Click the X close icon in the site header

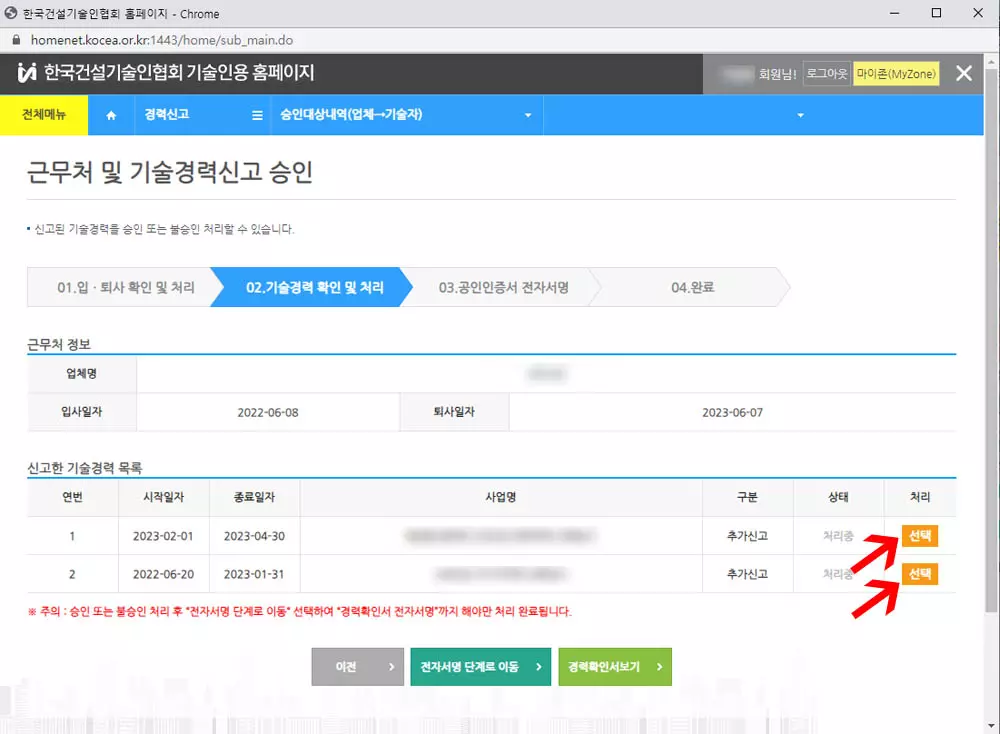(964, 73)
